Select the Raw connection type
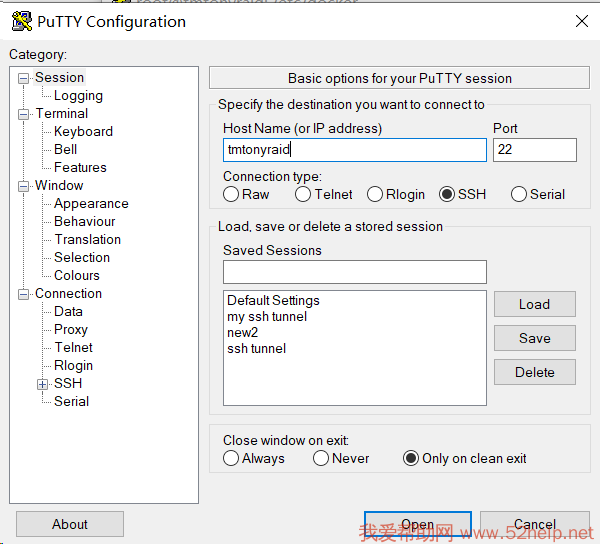 click(232, 195)
